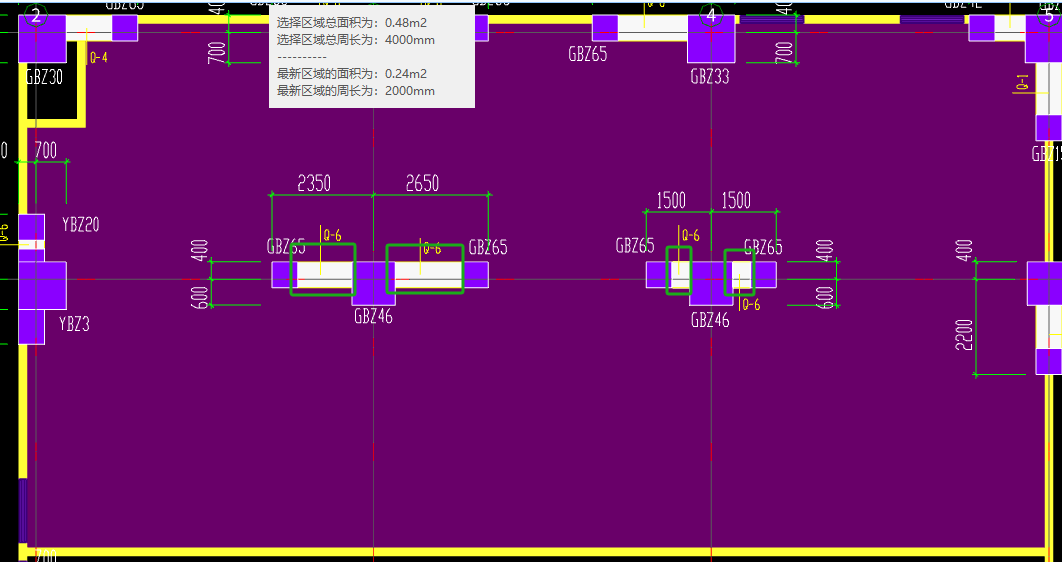Select the GBZ65 label beside GBZ33

pos(588,55)
